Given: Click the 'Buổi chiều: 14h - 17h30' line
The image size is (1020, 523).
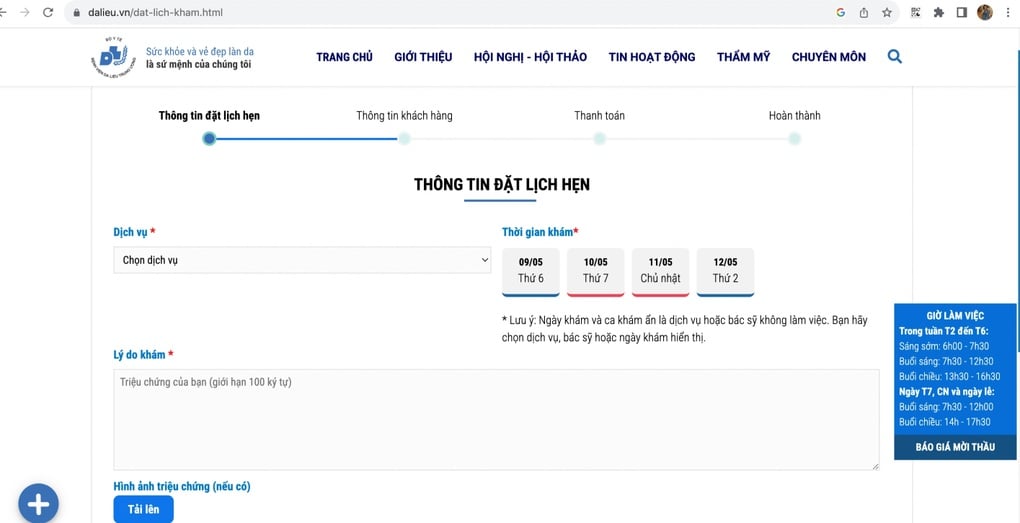Looking at the screenshot, I should (x=945, y=422).
